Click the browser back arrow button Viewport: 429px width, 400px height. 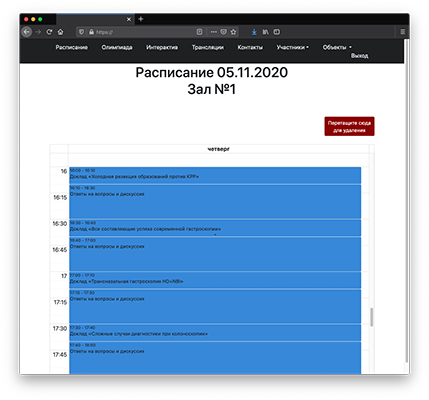click(27, 32)
